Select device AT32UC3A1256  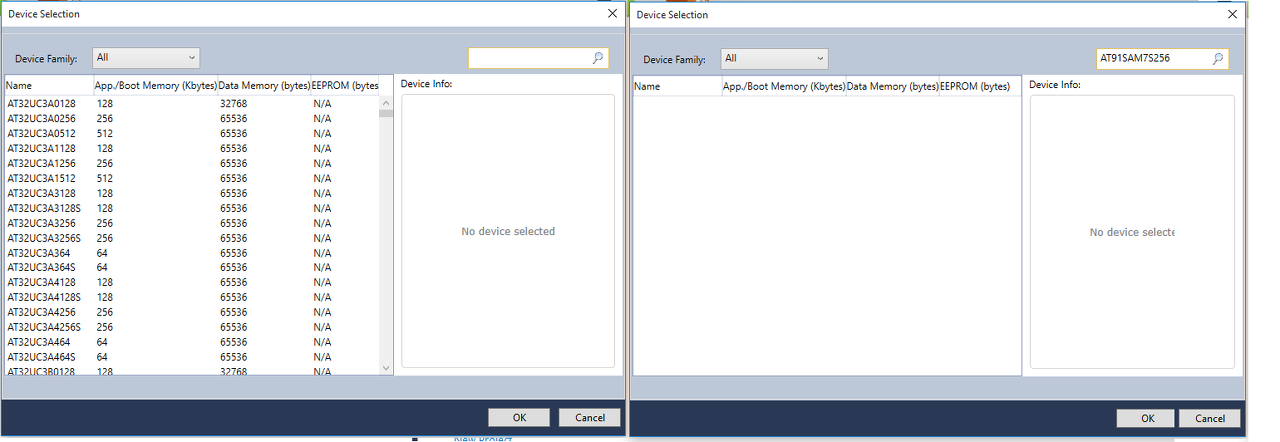190,163
